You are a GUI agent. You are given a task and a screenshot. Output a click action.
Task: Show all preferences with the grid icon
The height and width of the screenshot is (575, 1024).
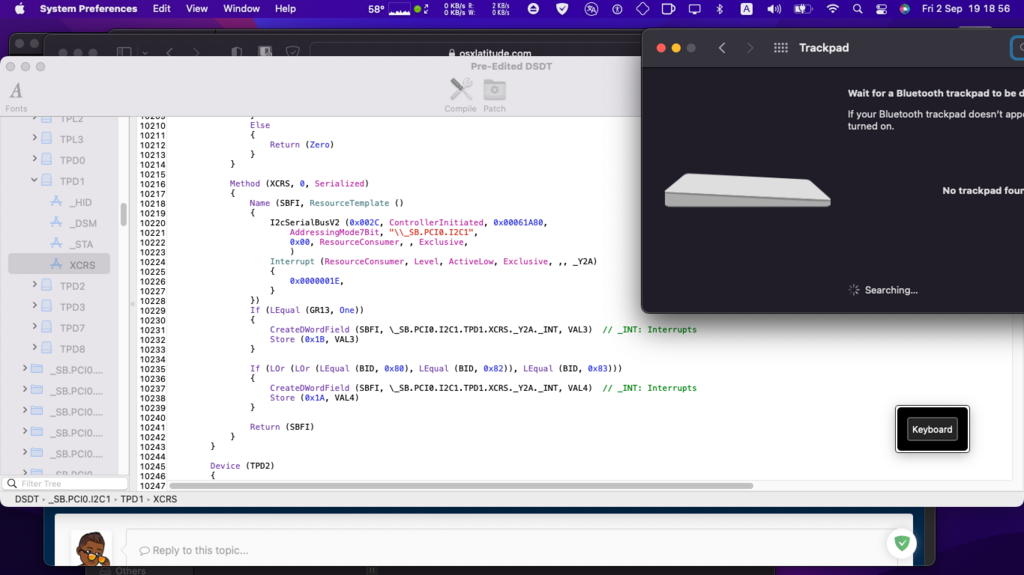[781, 48]
